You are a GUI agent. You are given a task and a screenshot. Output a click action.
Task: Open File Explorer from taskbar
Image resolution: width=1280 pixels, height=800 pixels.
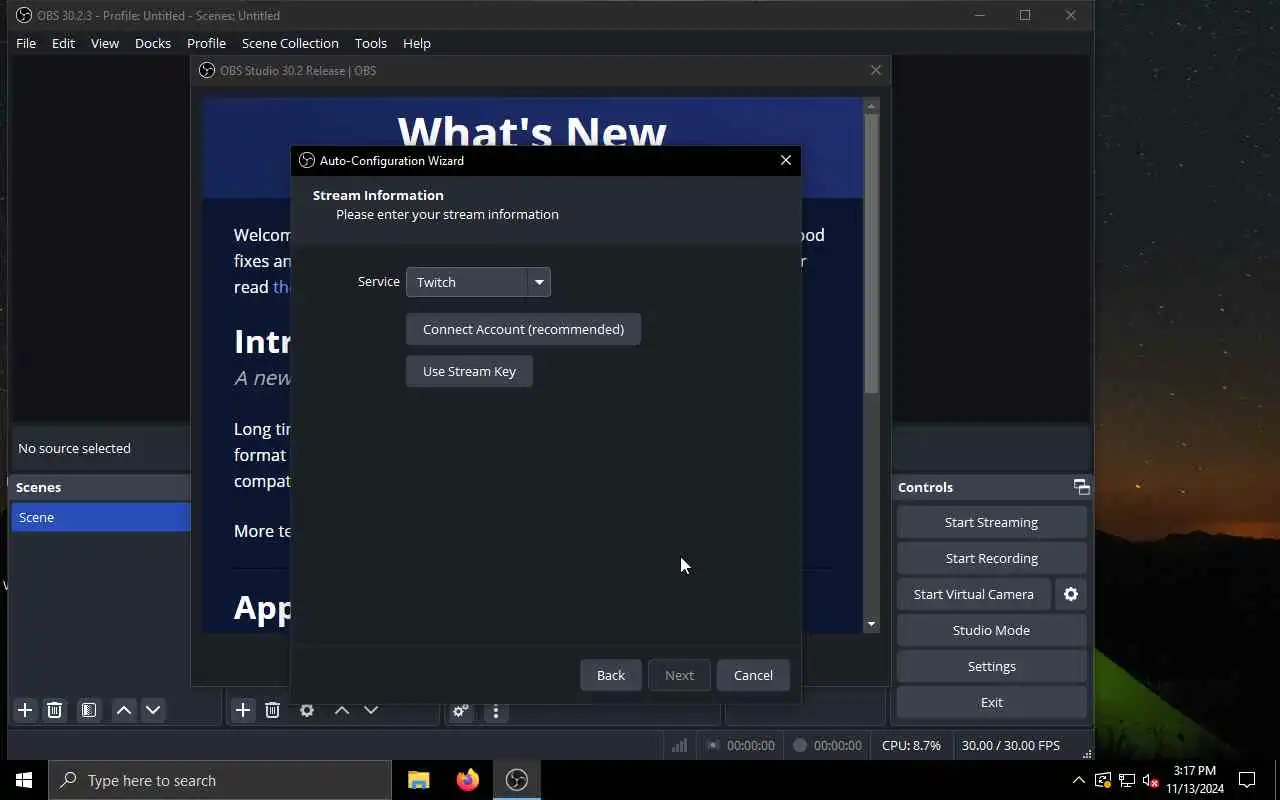418,780
